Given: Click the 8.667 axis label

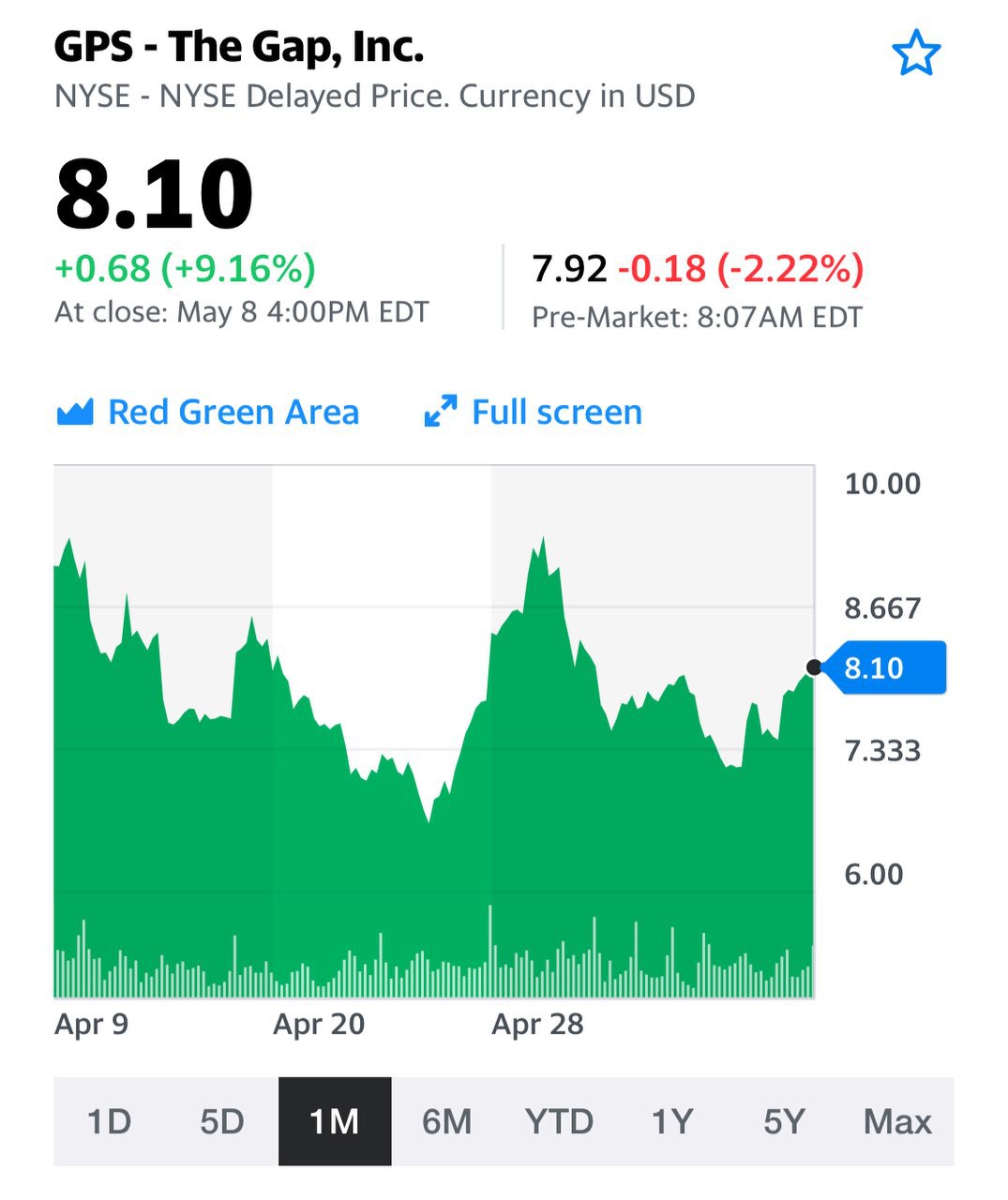Looking at the screenshot, I should [x=882, y=608].
